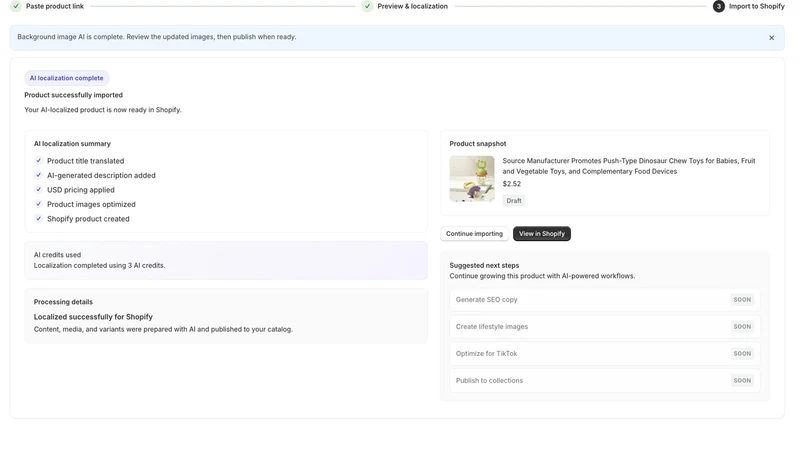Screen dimensions: 800x450
Task: Click the USD pricing applied checkmark
Action: (x=38, y=189)
